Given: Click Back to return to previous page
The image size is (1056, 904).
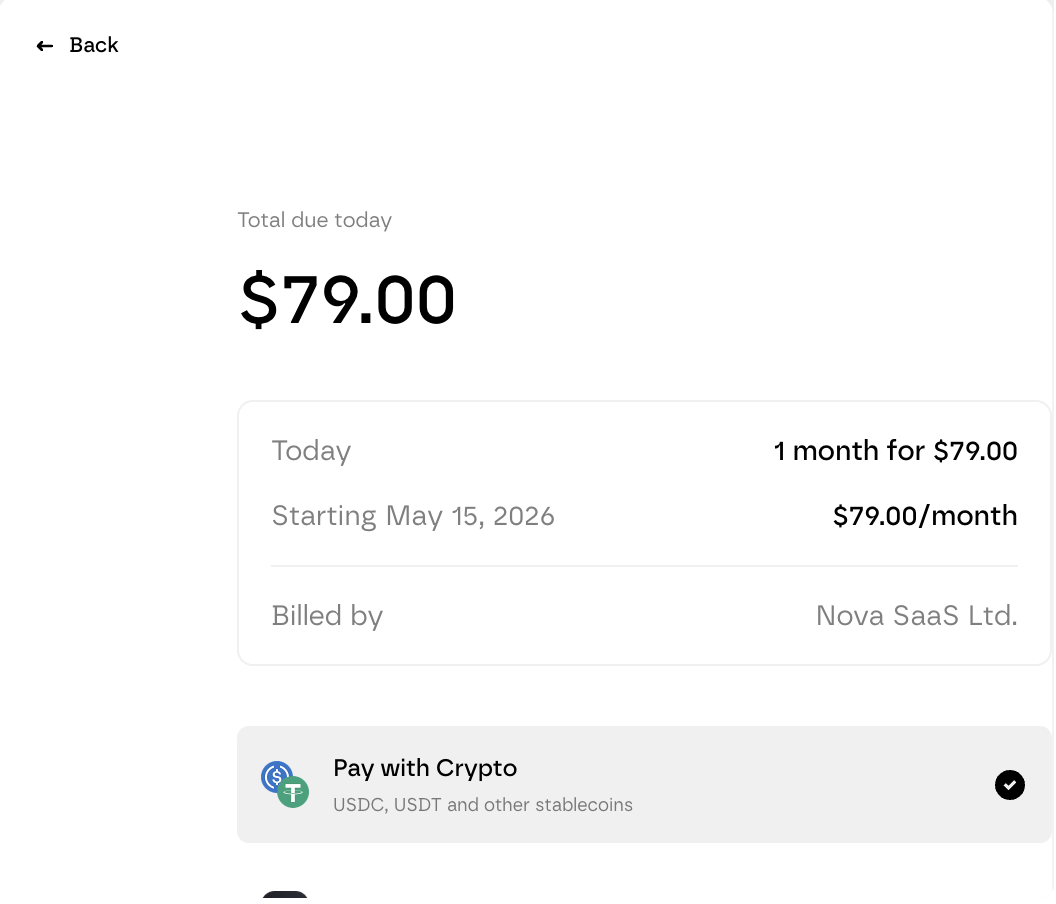Looking at the screenshot, I should click(77, 45).
